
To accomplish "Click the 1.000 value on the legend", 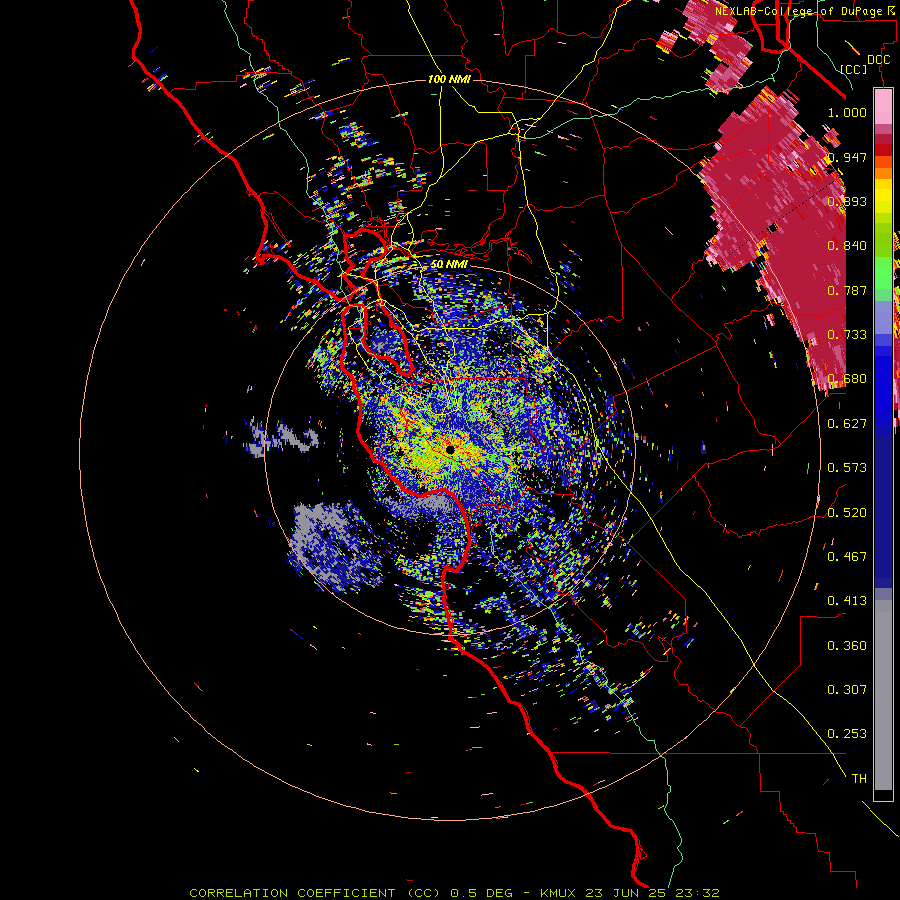I will (847, 112).
